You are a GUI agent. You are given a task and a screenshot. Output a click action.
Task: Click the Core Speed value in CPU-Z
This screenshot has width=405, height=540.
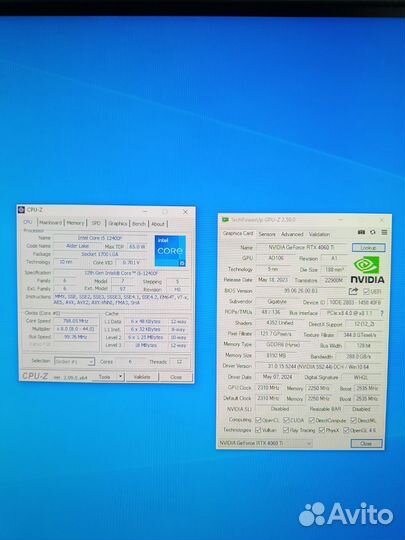tap(76, 321)
